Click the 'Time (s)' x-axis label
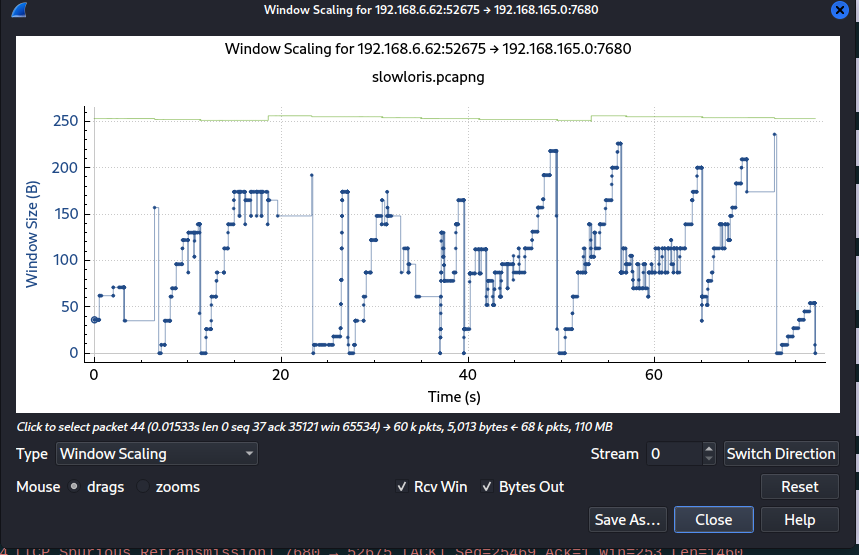This screenshot has width=859, height=555. pyautogui.click(x=455, y=397)
